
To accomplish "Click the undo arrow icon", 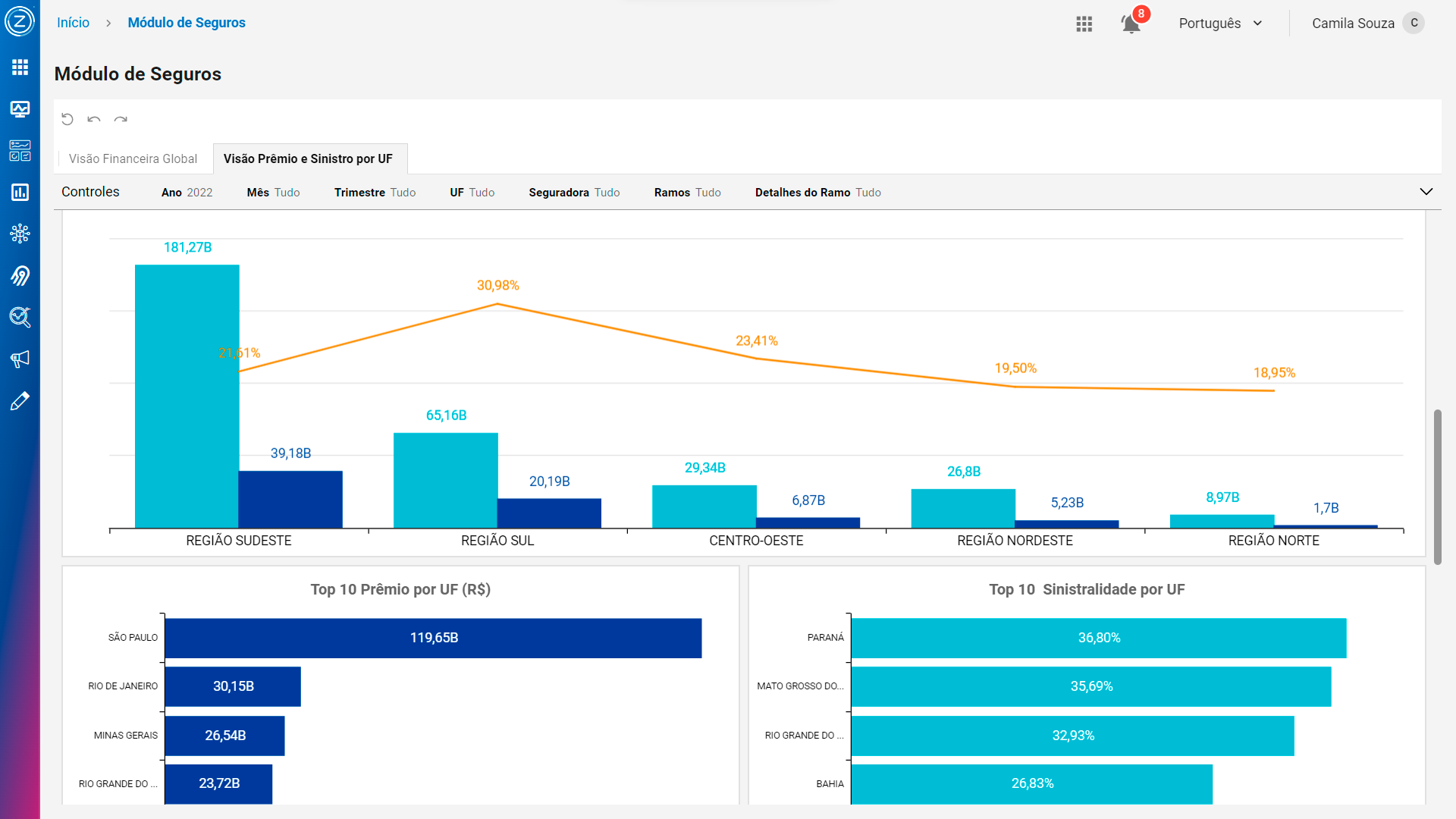I will (x=94, y=119).
